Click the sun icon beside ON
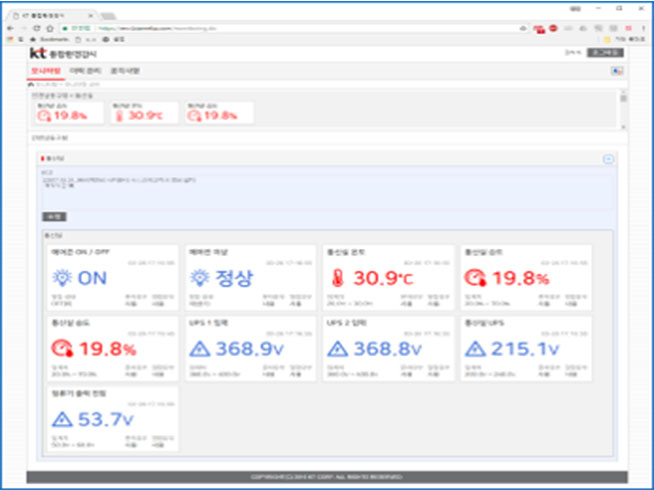The width and height of the screenshot is (654, 490). point(62,278)
